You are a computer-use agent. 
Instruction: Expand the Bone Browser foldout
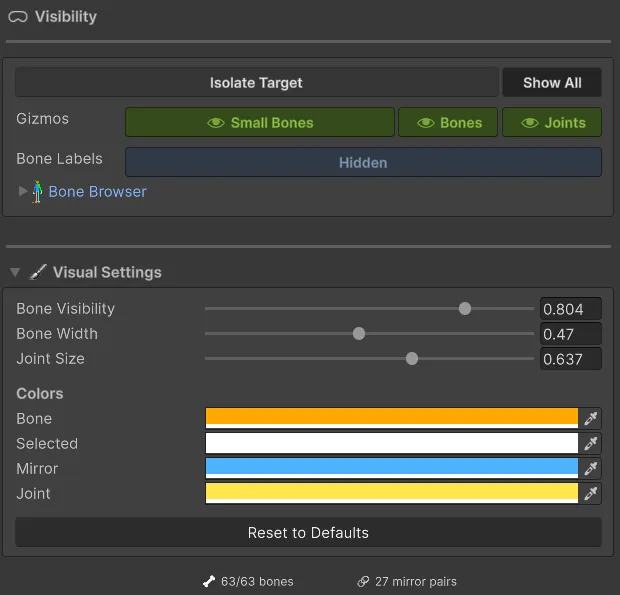[x=24, y=192]
